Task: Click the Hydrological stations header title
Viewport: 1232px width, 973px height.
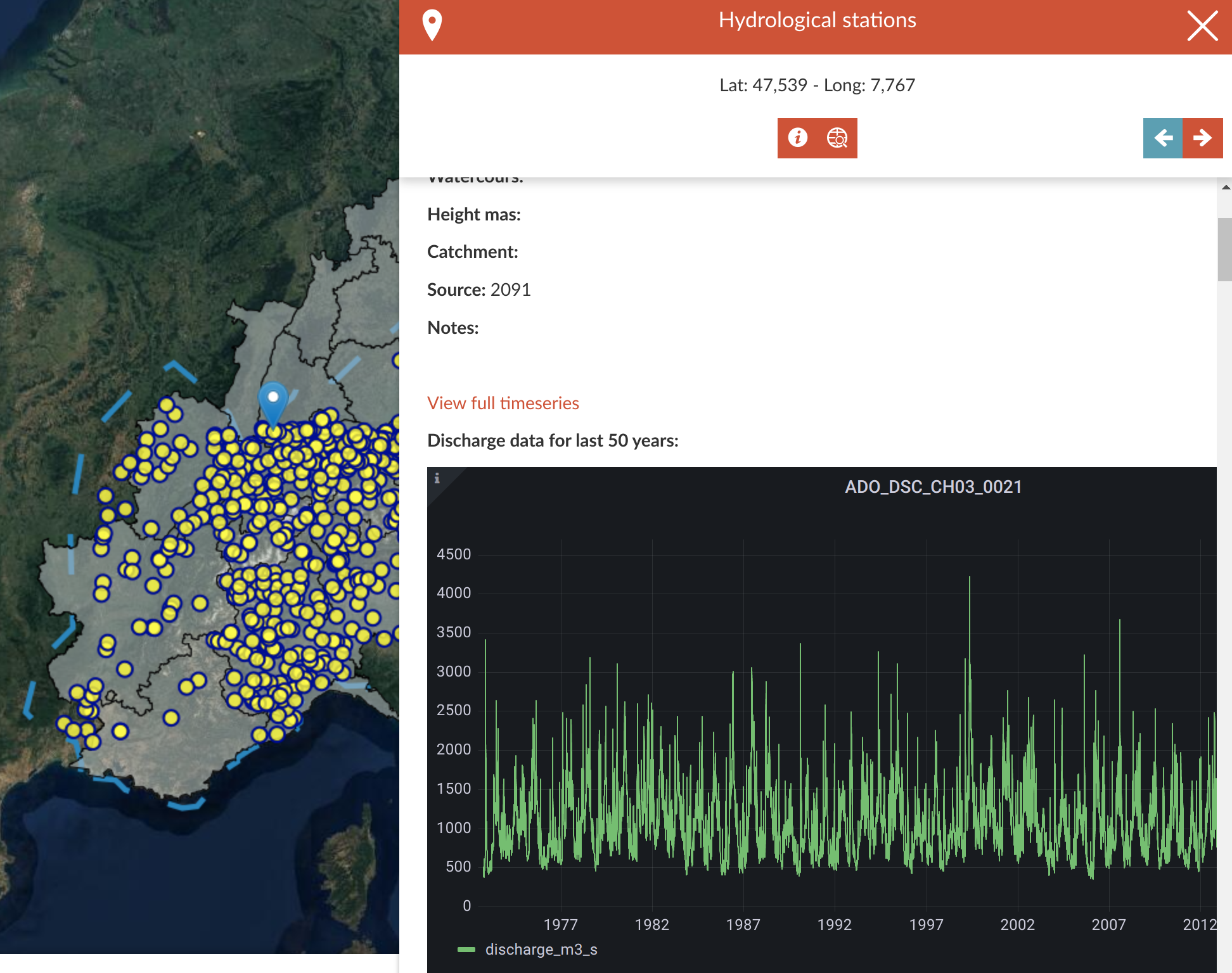Action: pos(817,20)
